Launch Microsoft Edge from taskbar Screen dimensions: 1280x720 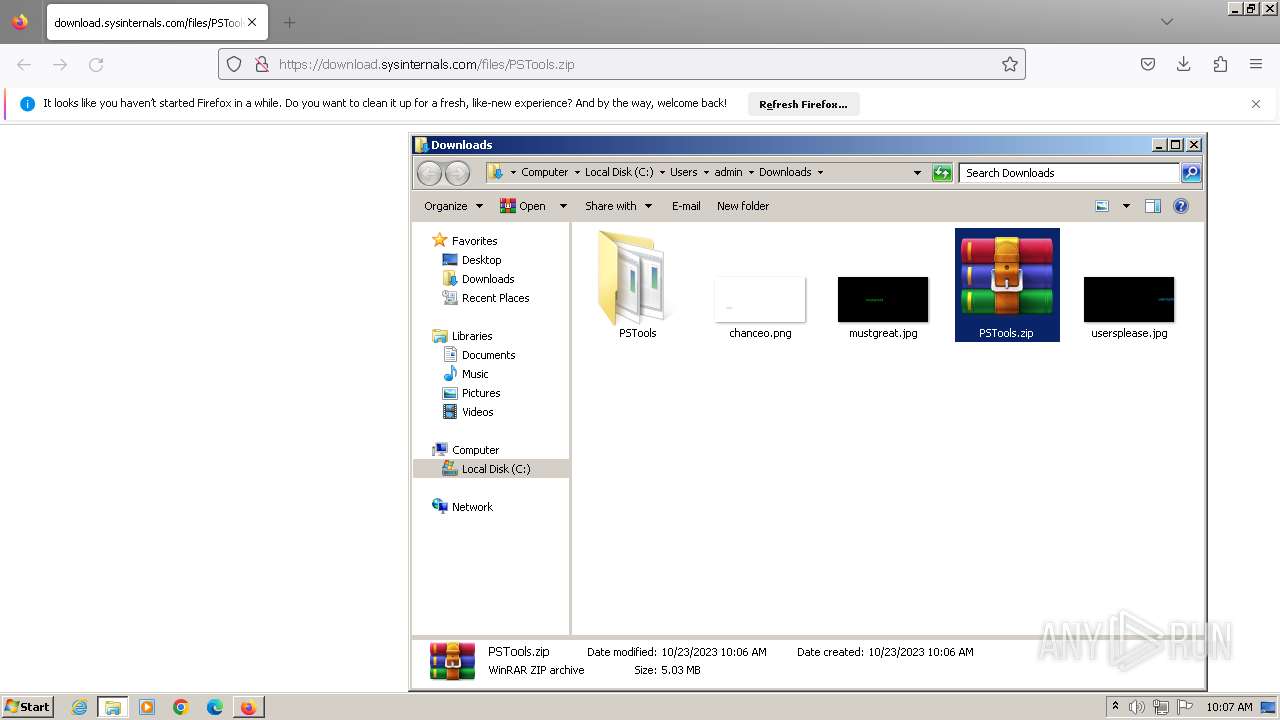(x=215, y=707)
